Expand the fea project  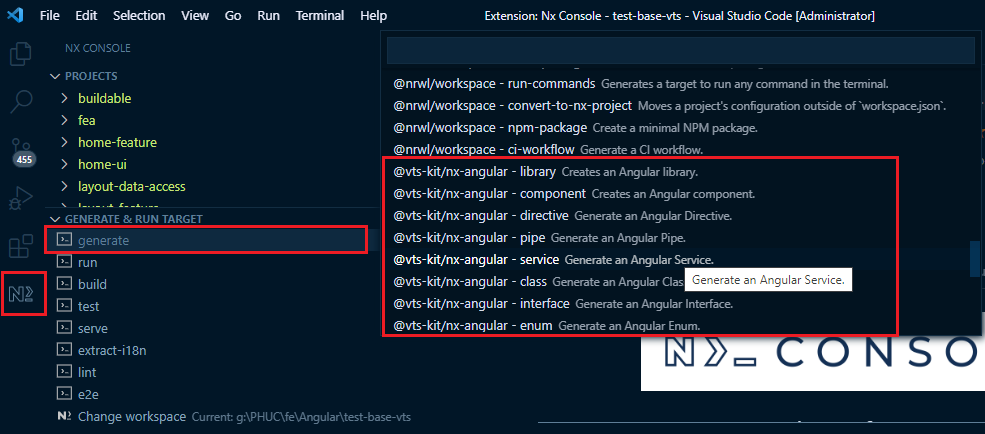[65, 120]
